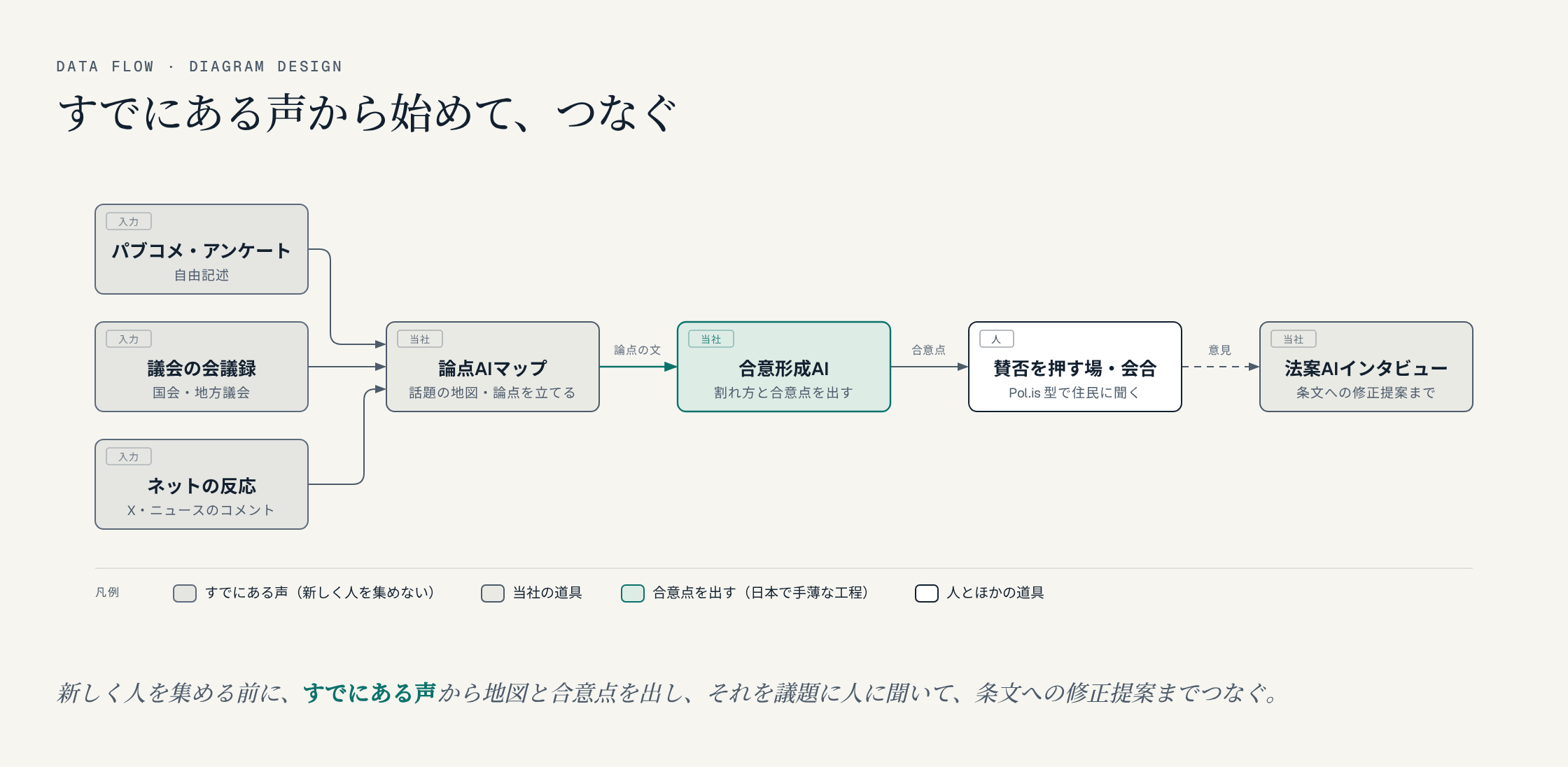
Task: Select the 賛否を押す場・会合 node
Action: coord(1075,367)
